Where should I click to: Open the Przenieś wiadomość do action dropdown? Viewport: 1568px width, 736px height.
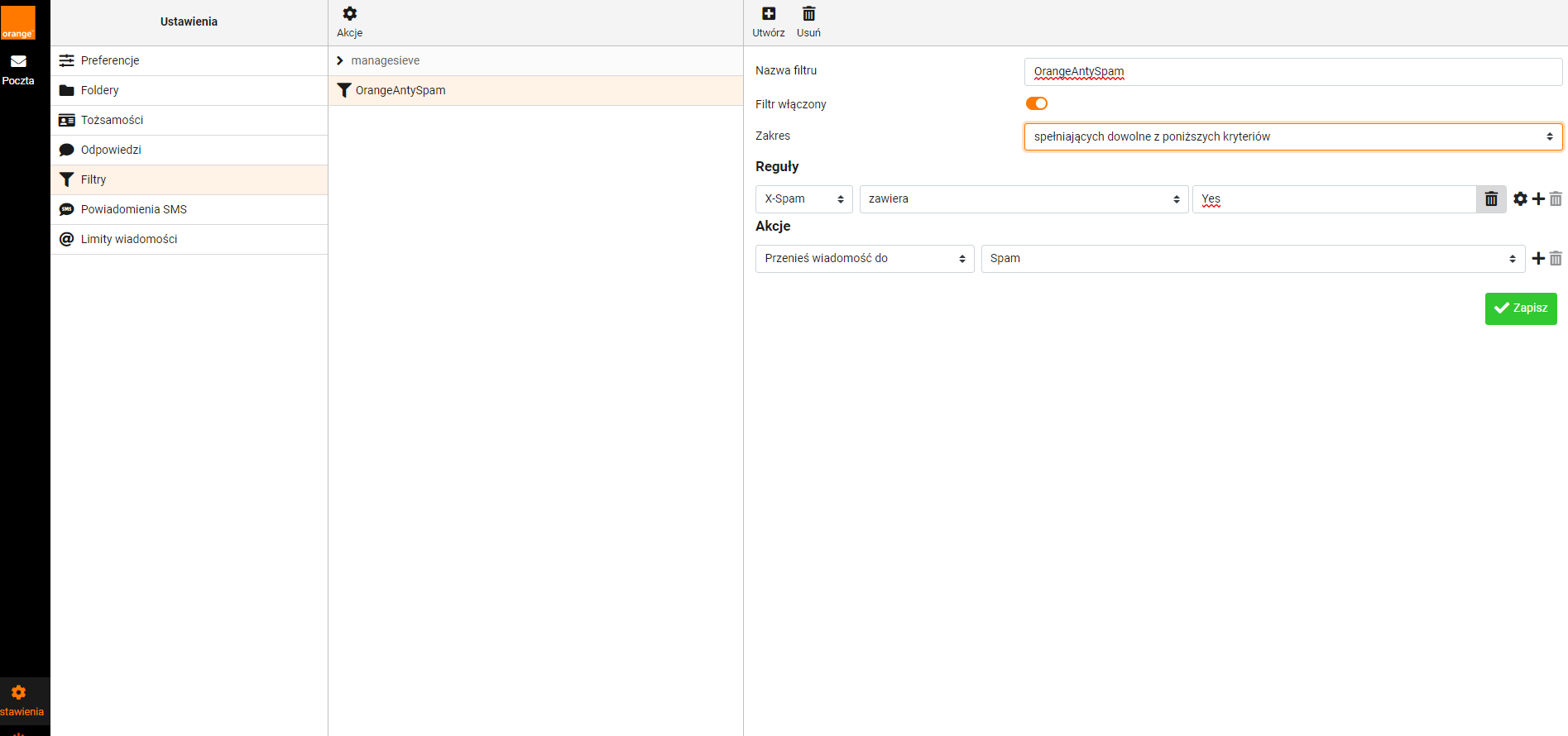[864, 259]
